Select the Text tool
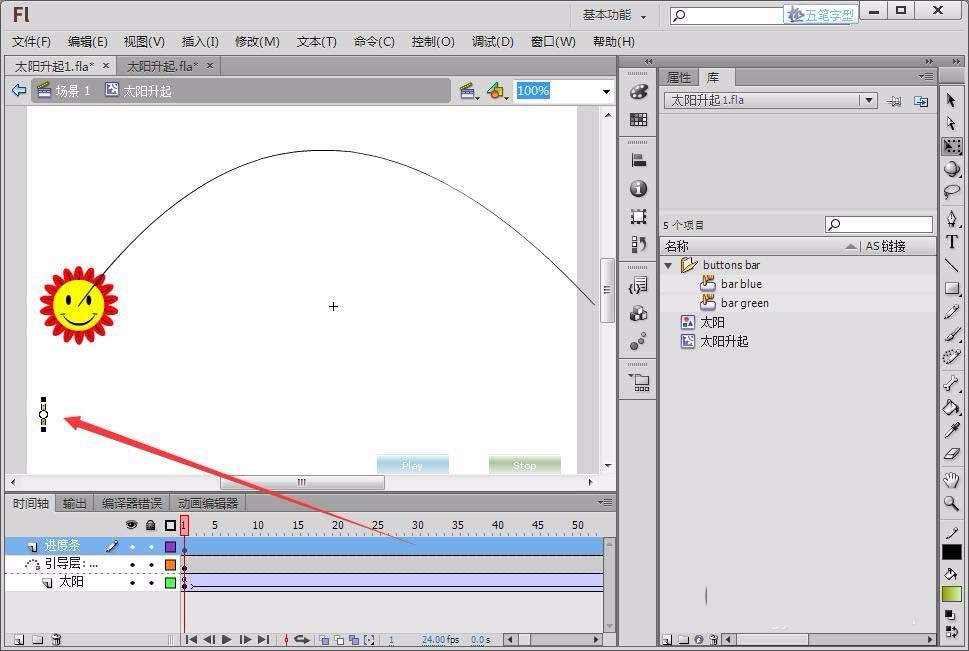 [x=951, y=241]
